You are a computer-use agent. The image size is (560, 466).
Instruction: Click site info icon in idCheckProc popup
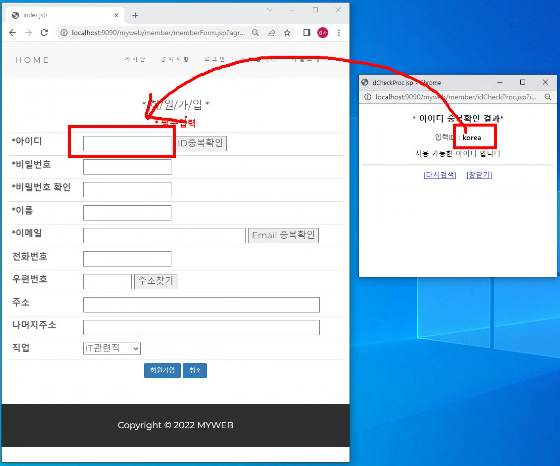tap(367, 97)
